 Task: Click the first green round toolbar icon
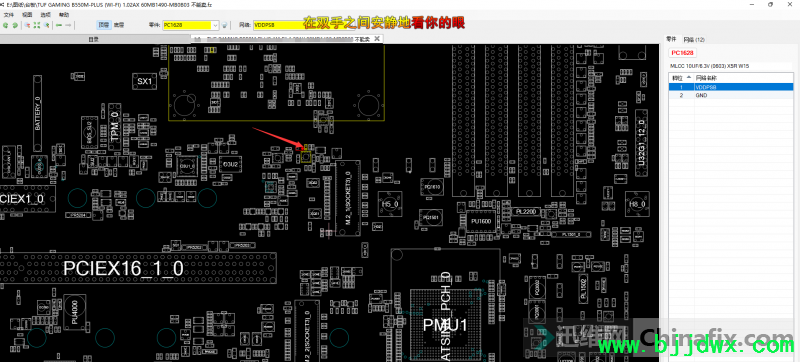[x=6, y=25]
